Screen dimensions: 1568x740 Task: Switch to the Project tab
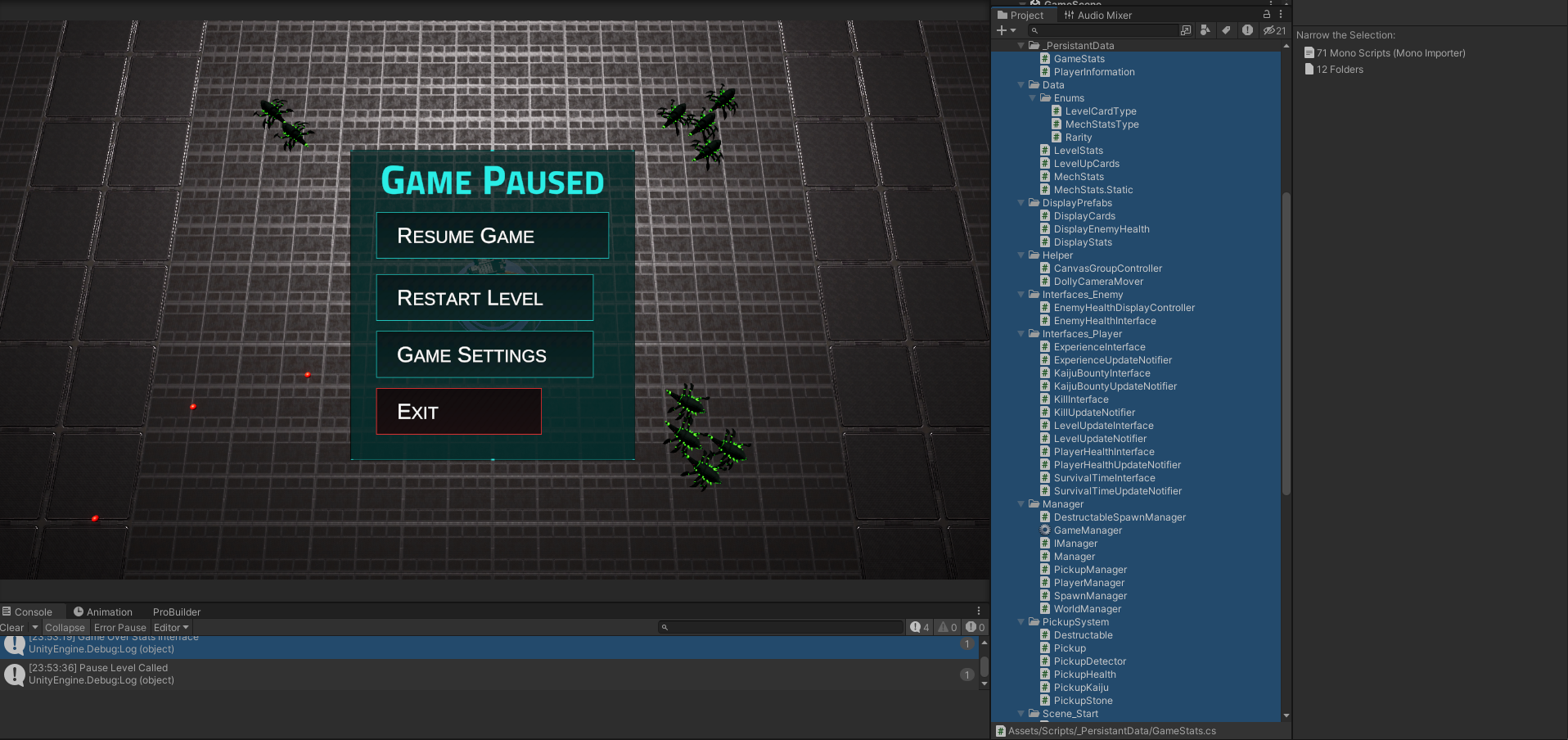click(x=1021, y=15)
